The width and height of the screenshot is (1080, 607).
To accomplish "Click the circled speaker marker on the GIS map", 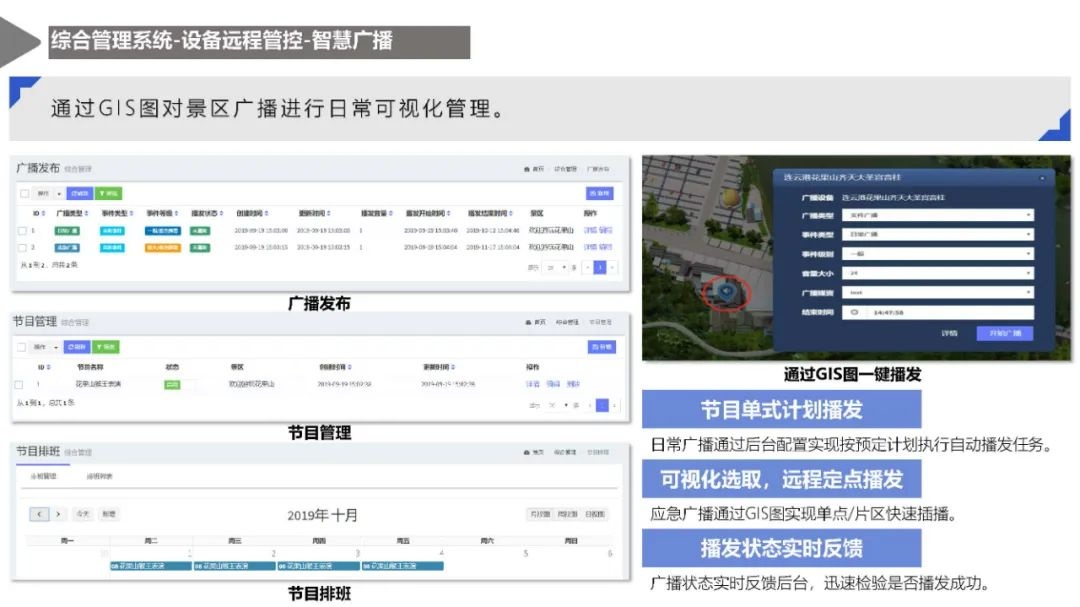I will [x=726, y=291].
